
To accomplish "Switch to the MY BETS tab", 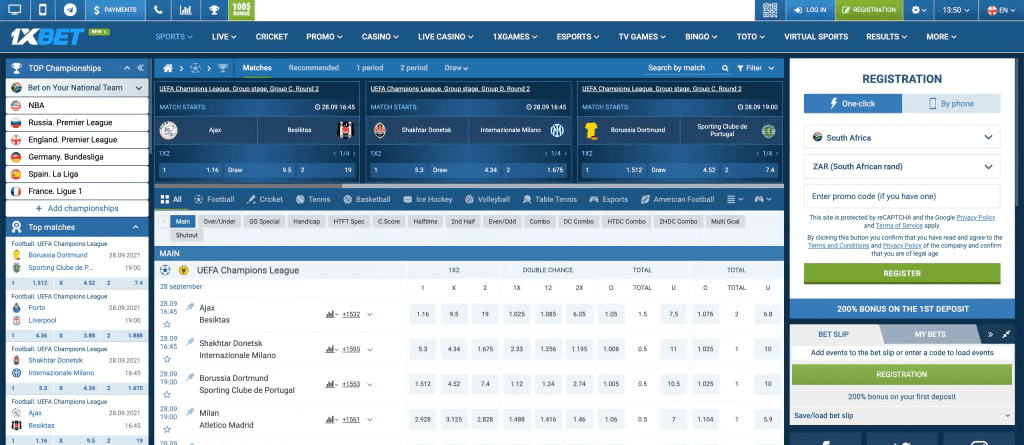I will pos(930,335).
